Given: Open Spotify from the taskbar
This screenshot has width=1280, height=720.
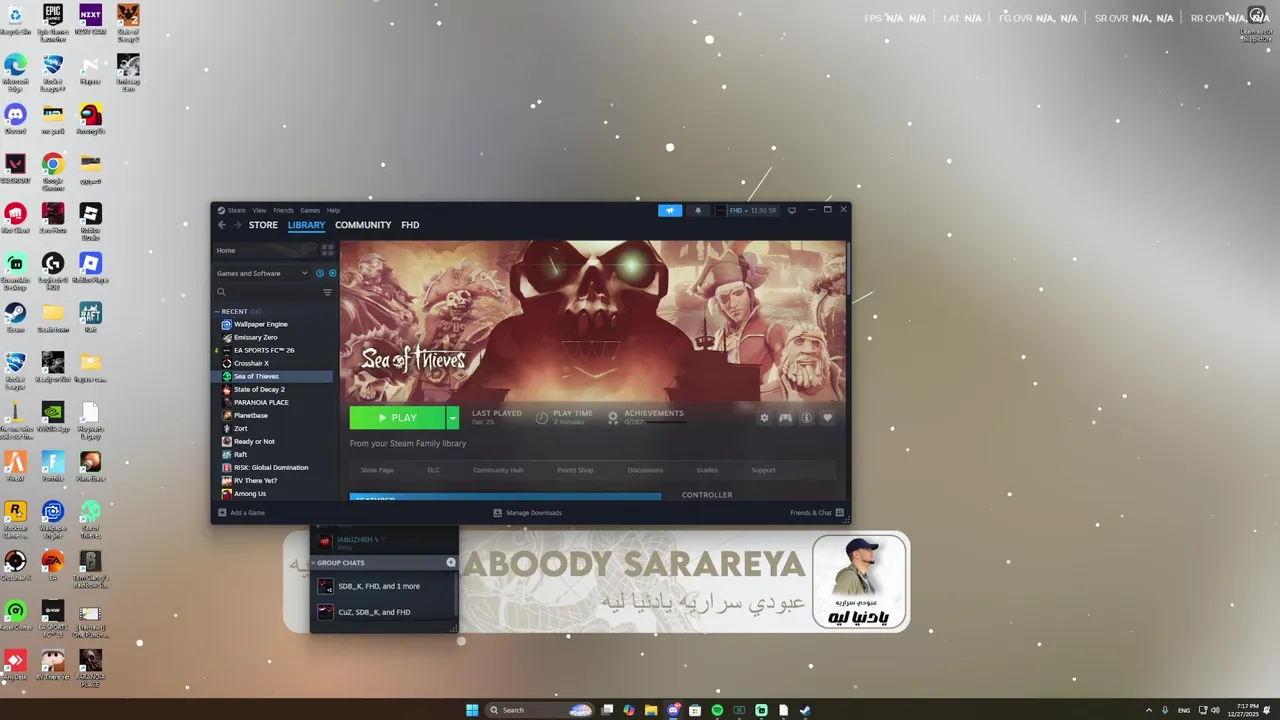Looking at the screenshot, I should (717, 710).
